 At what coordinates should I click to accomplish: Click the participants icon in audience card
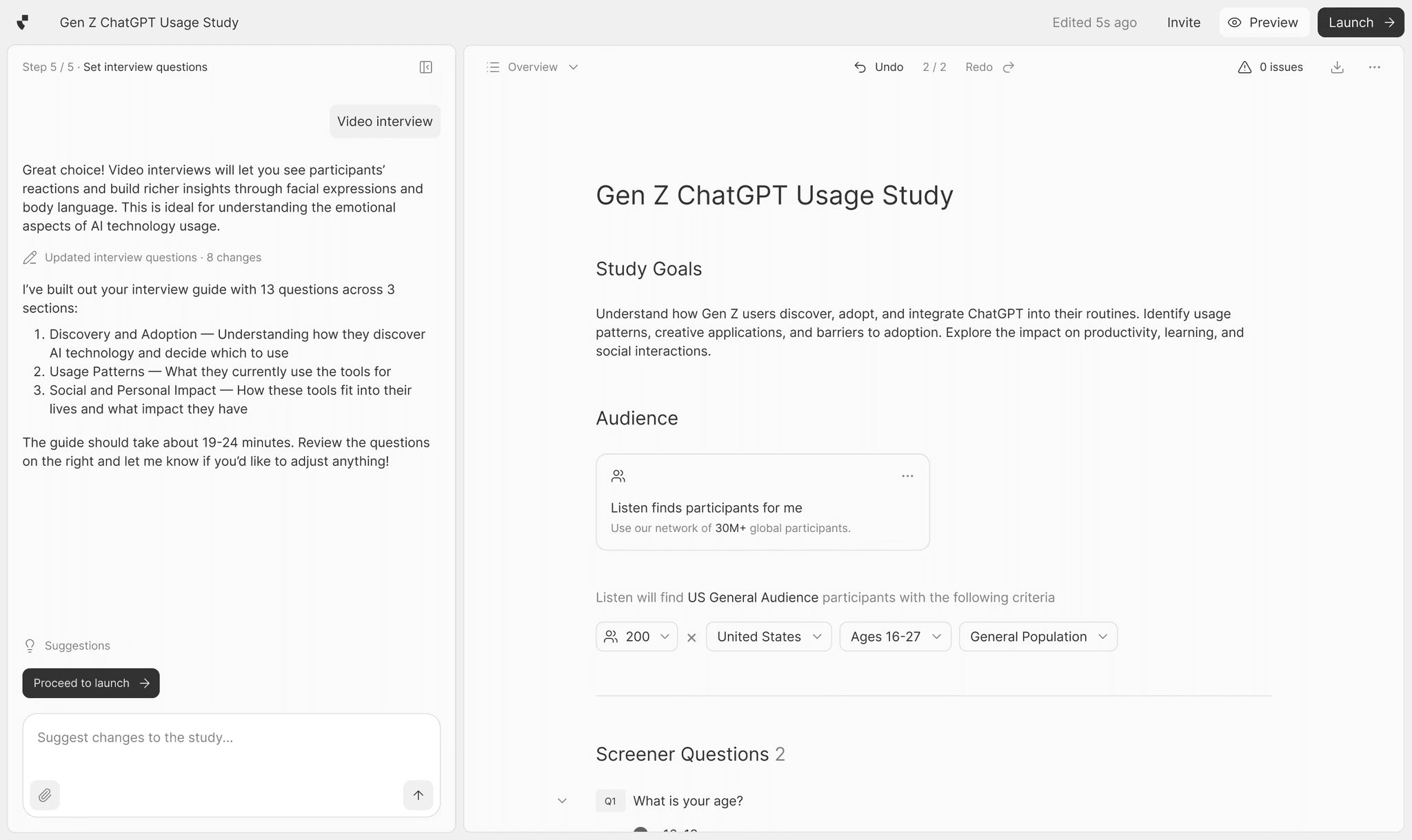coord(618,476)
